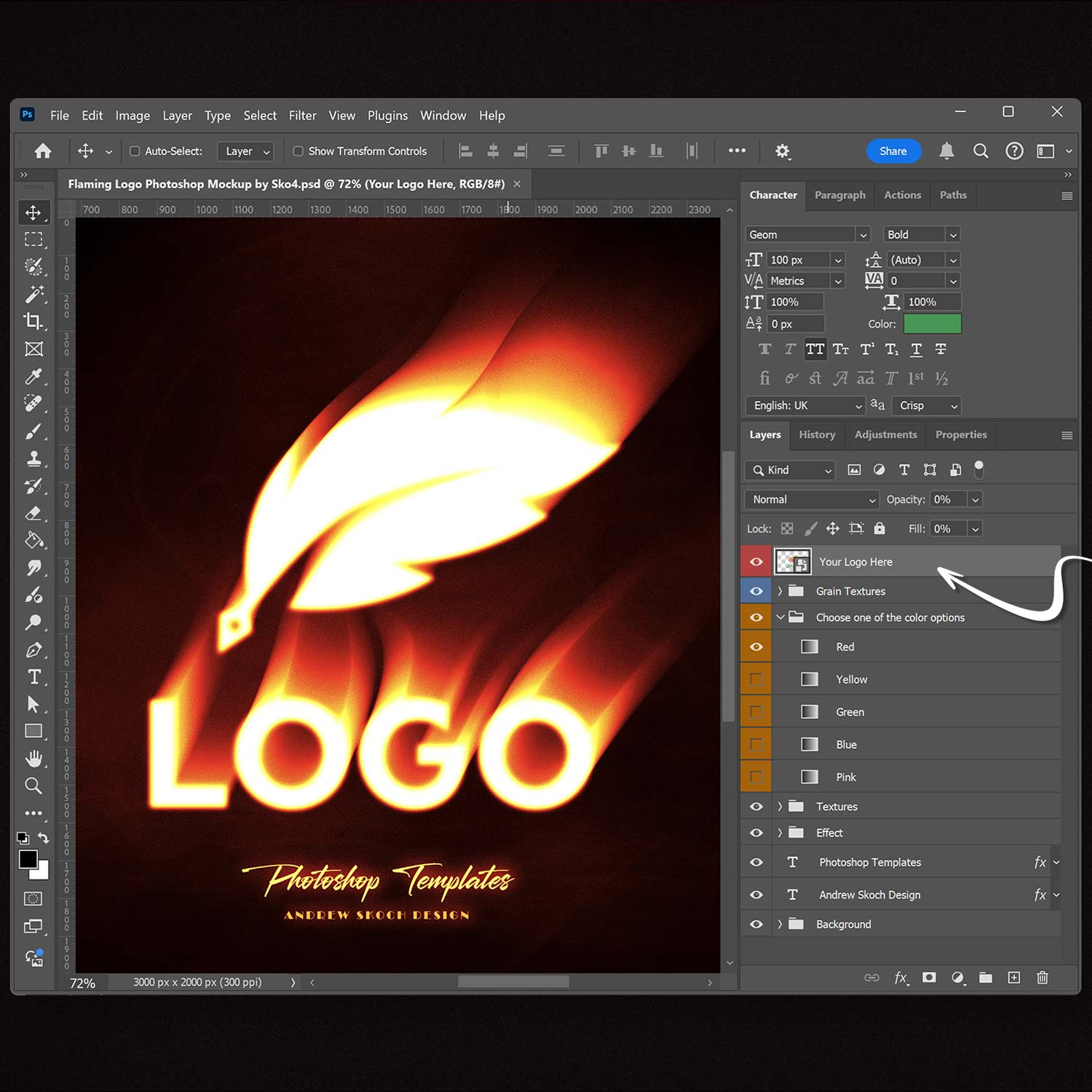Select the Paint Bucket tool
The width and height of the screenshot is (1092, 1092).
pyautogui.click(x=33, y=540)
